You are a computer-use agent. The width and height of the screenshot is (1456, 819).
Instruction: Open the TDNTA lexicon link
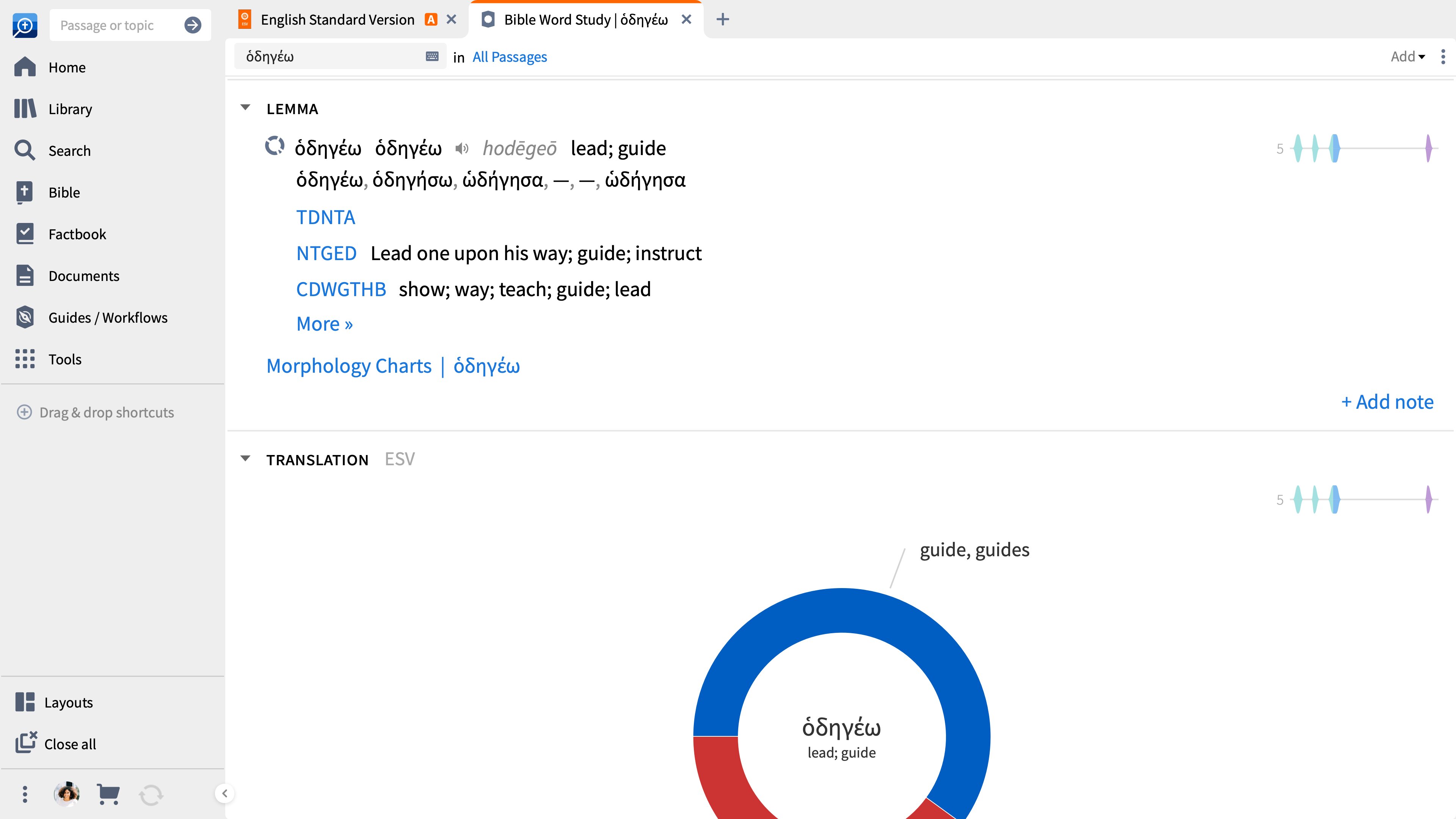click(326, 217)
